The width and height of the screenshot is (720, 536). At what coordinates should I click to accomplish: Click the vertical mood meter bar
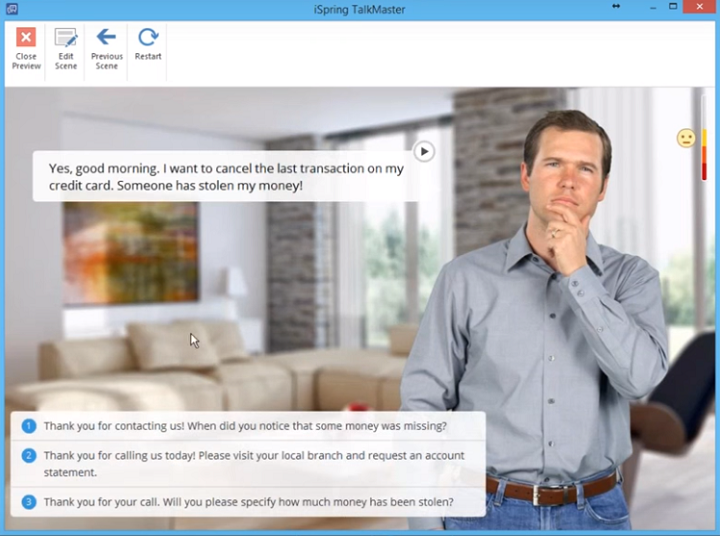(704, 138)
